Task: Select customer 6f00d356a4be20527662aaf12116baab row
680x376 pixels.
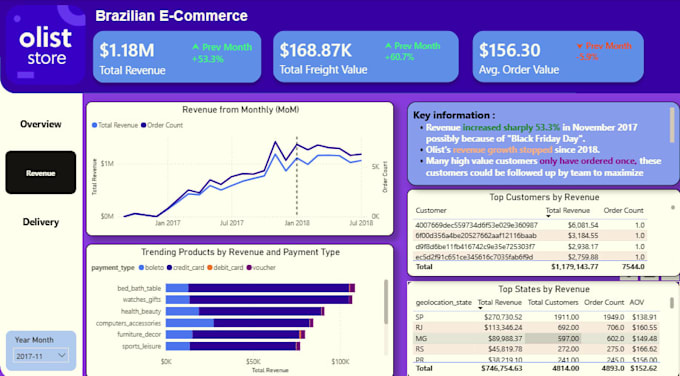Action: tap(530, 235)
